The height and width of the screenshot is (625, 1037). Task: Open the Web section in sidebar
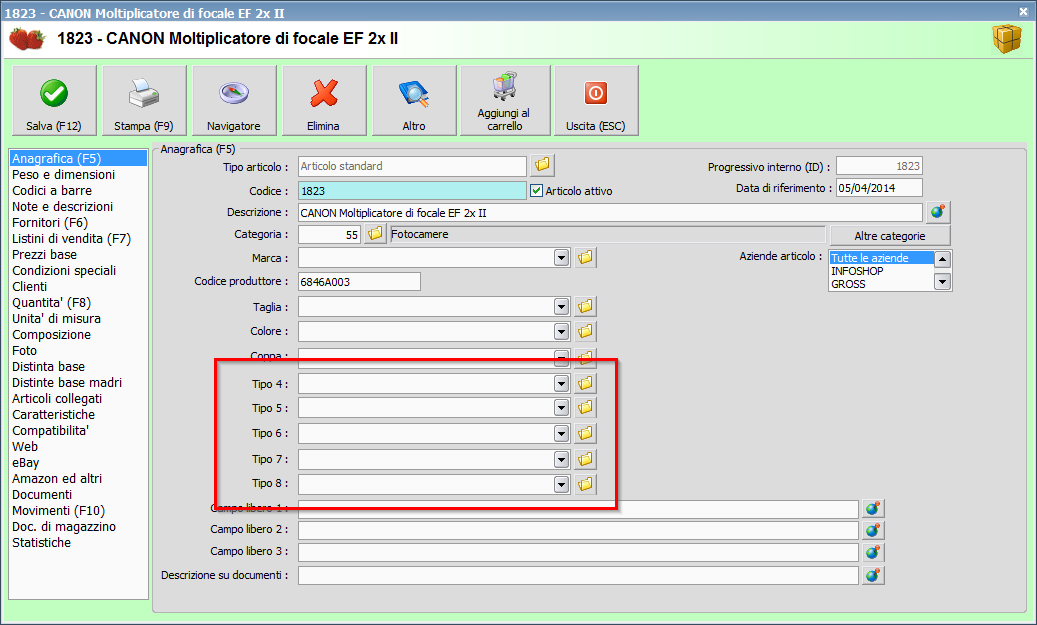point(25,446)
